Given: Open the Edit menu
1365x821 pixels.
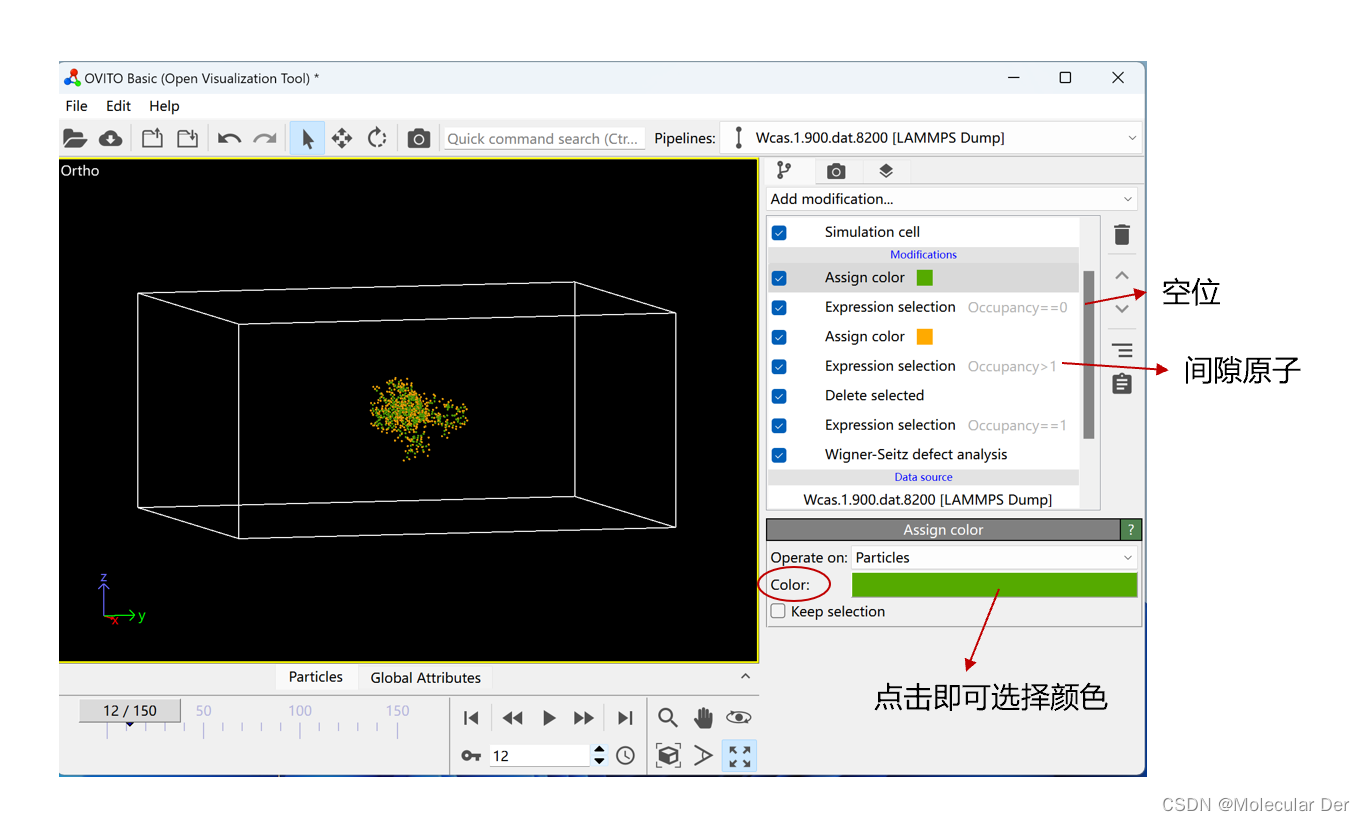Looking at the screenshot, I should [x=118, y=106].
